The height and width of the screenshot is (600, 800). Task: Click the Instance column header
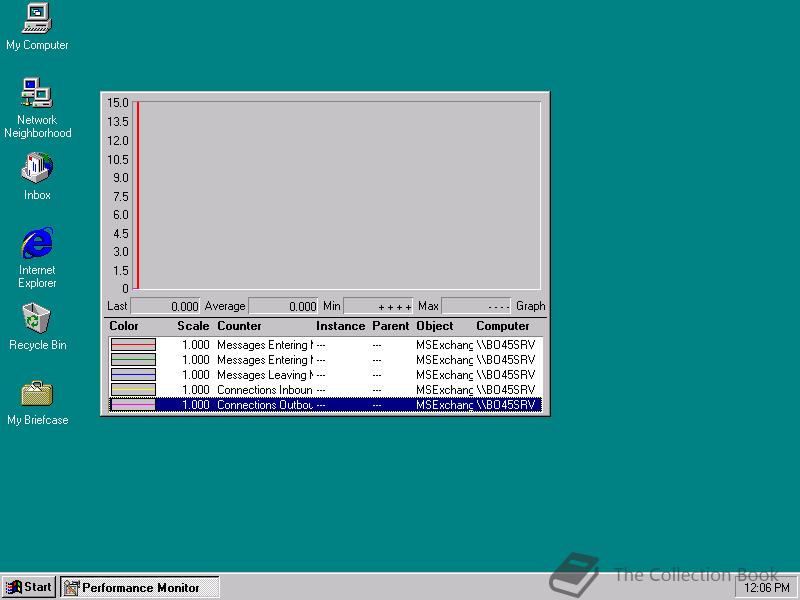click(340, 326)
